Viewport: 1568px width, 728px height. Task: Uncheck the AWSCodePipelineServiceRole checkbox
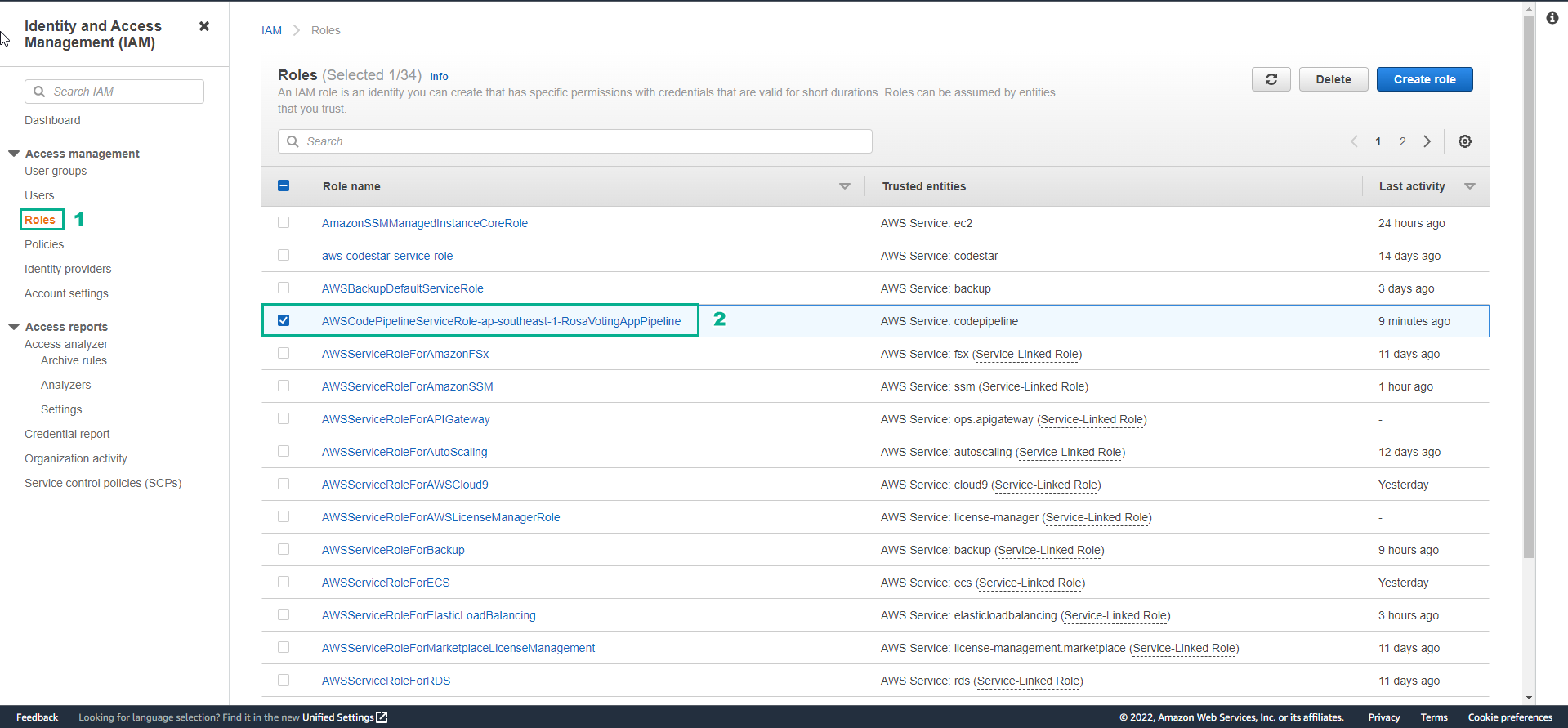pyautogui.click(x=284, y=320)
